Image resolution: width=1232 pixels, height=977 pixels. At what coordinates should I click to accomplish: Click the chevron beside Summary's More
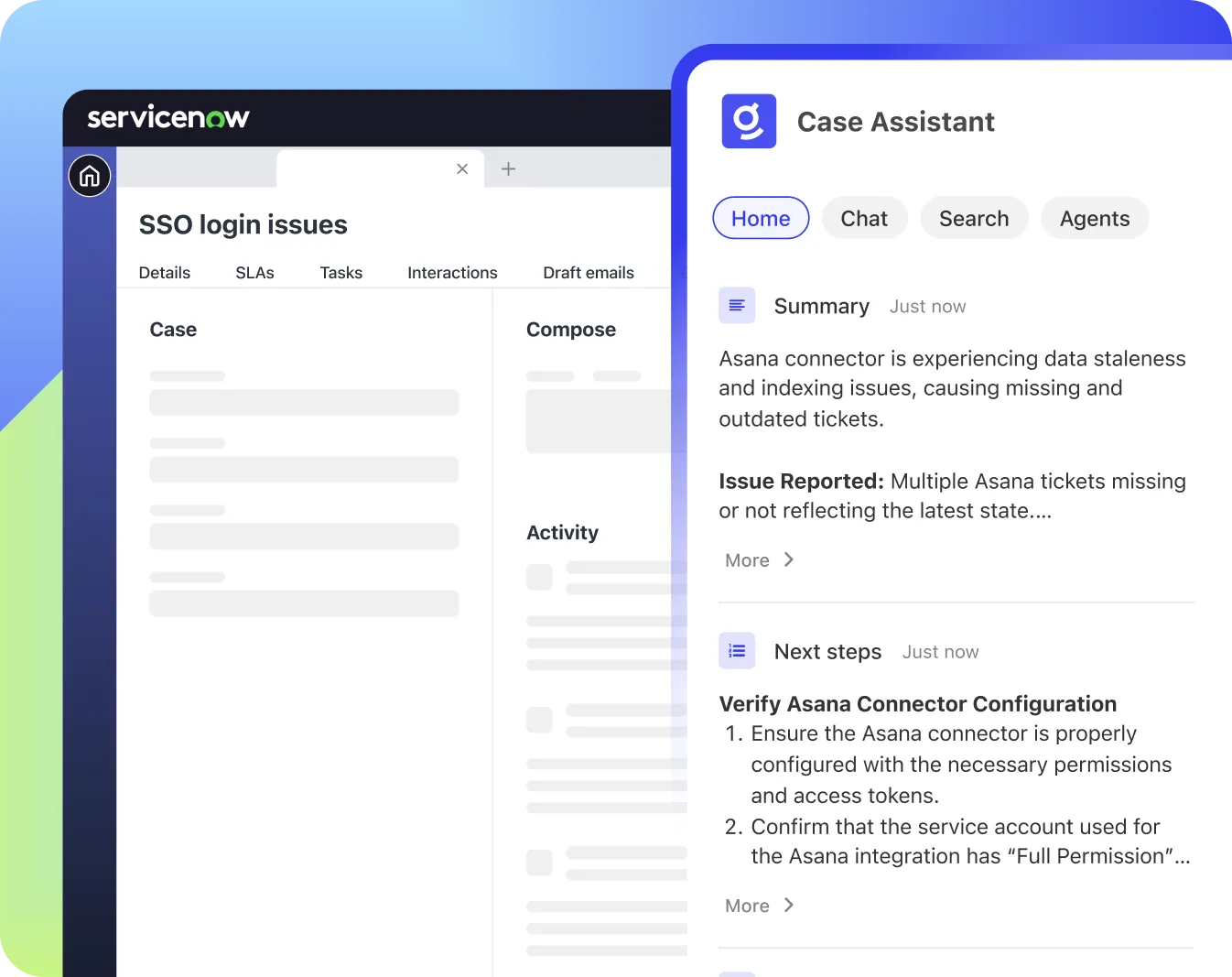(x=789, y=559)
